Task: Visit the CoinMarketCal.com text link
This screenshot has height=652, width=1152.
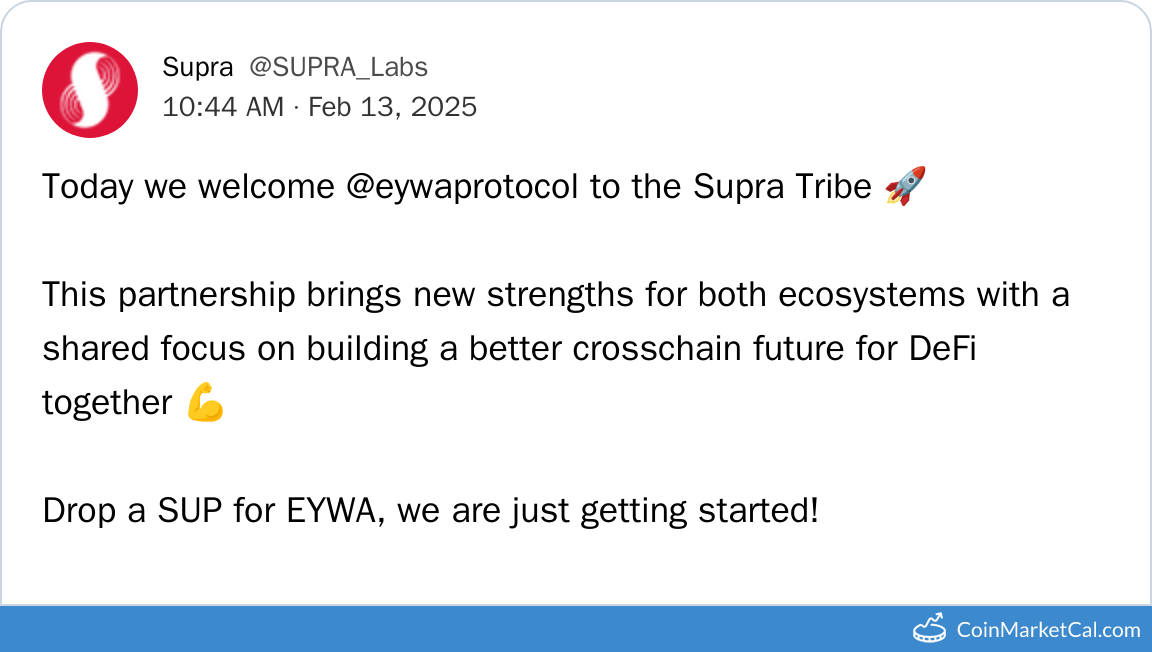Action: point(1048,630)
